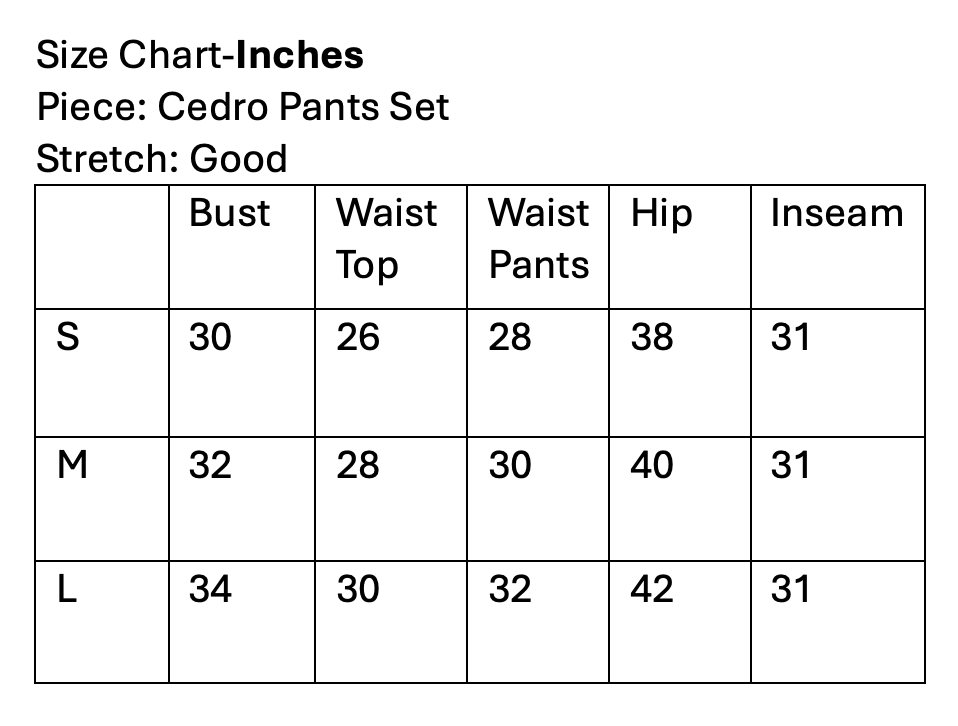Click the "Piece: Cedro Pants Set" line
Screen dimensions: 958x726
pyautogui.click(x=243, y=107)
